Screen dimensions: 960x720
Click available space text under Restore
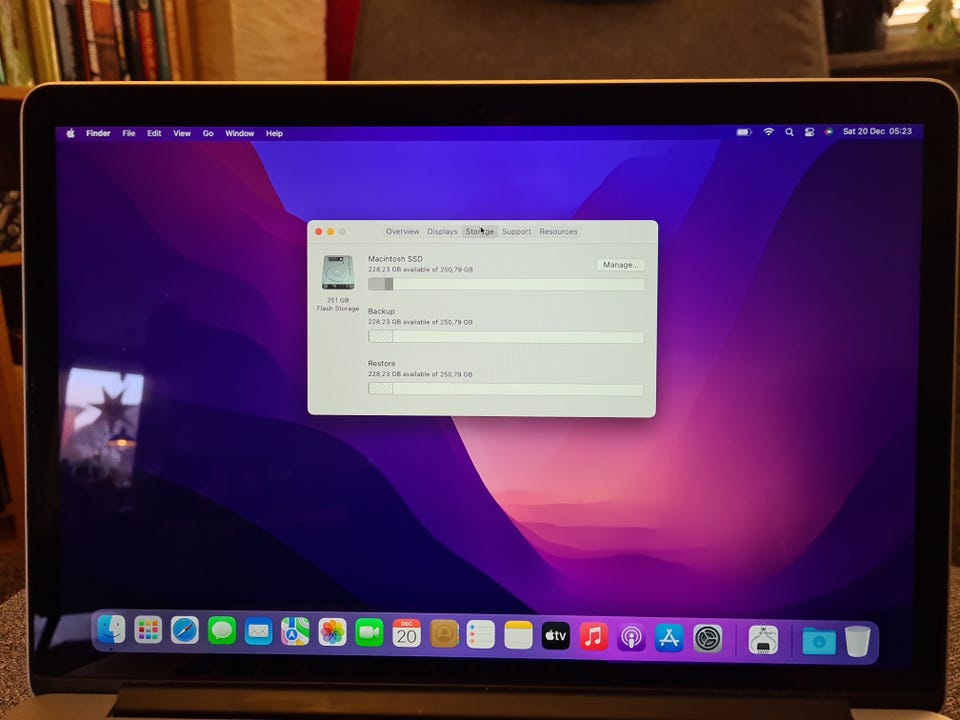click(420, 374)
